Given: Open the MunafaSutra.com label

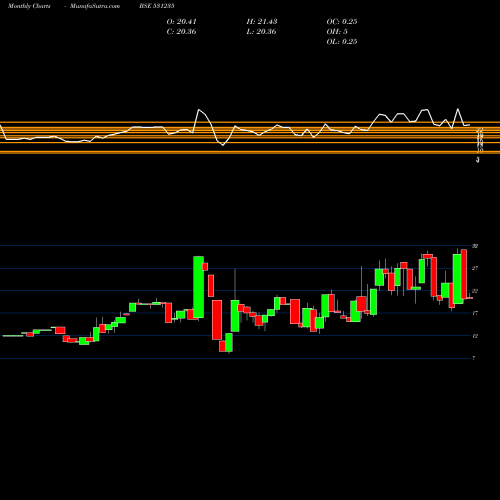Looking at the screenshot, I should pos(95,6).
